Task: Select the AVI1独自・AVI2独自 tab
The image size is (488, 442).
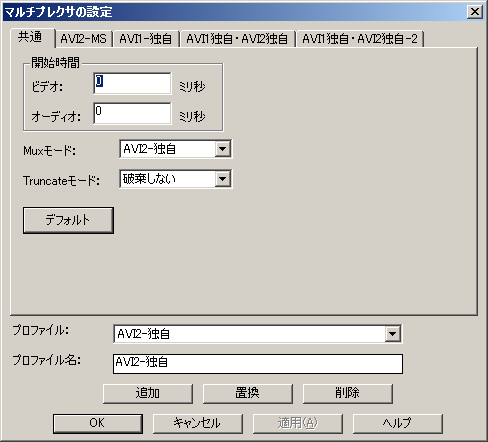Action: click(x=237, y=39)
